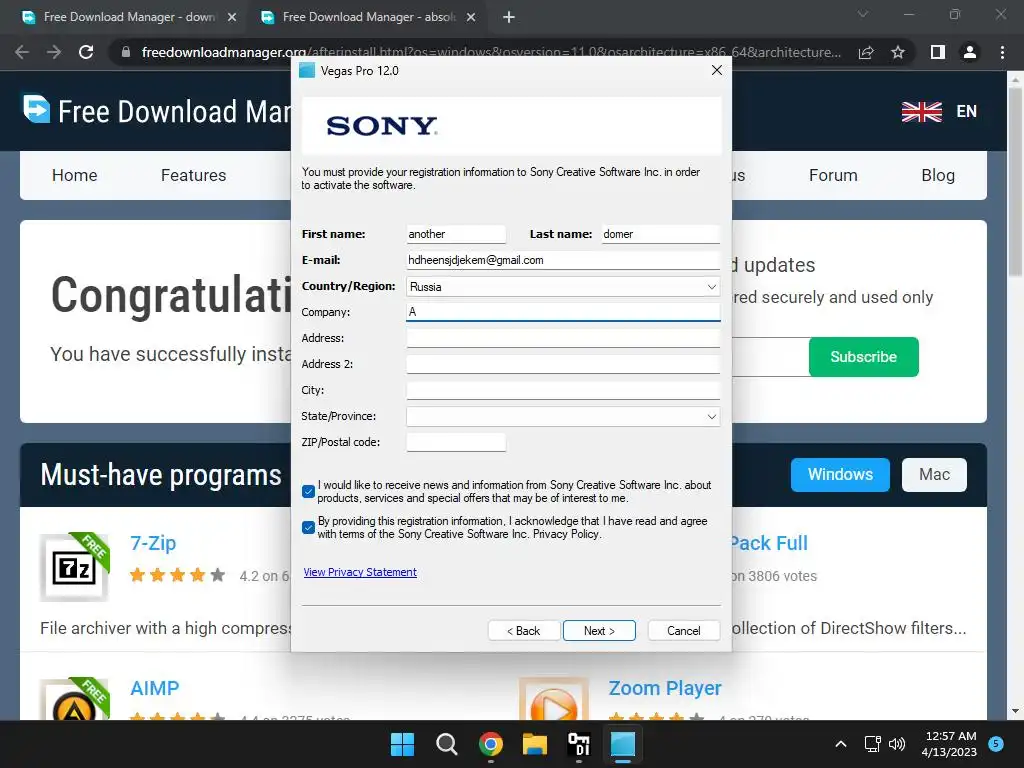Click the share page icon in address bar
The height and width of the screenshot is (768, 1024).
point(866,52)
